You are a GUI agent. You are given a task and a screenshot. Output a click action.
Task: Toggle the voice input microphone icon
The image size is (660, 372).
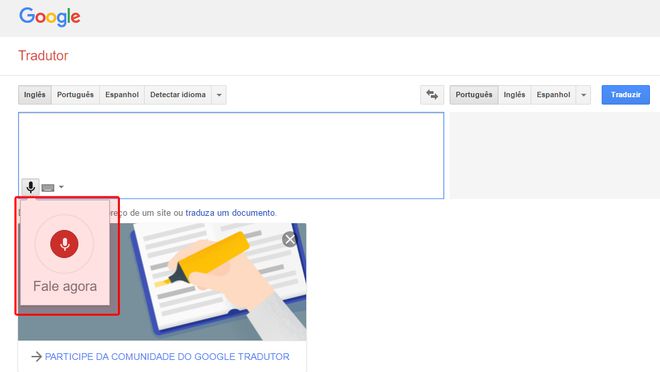(31, 187)
